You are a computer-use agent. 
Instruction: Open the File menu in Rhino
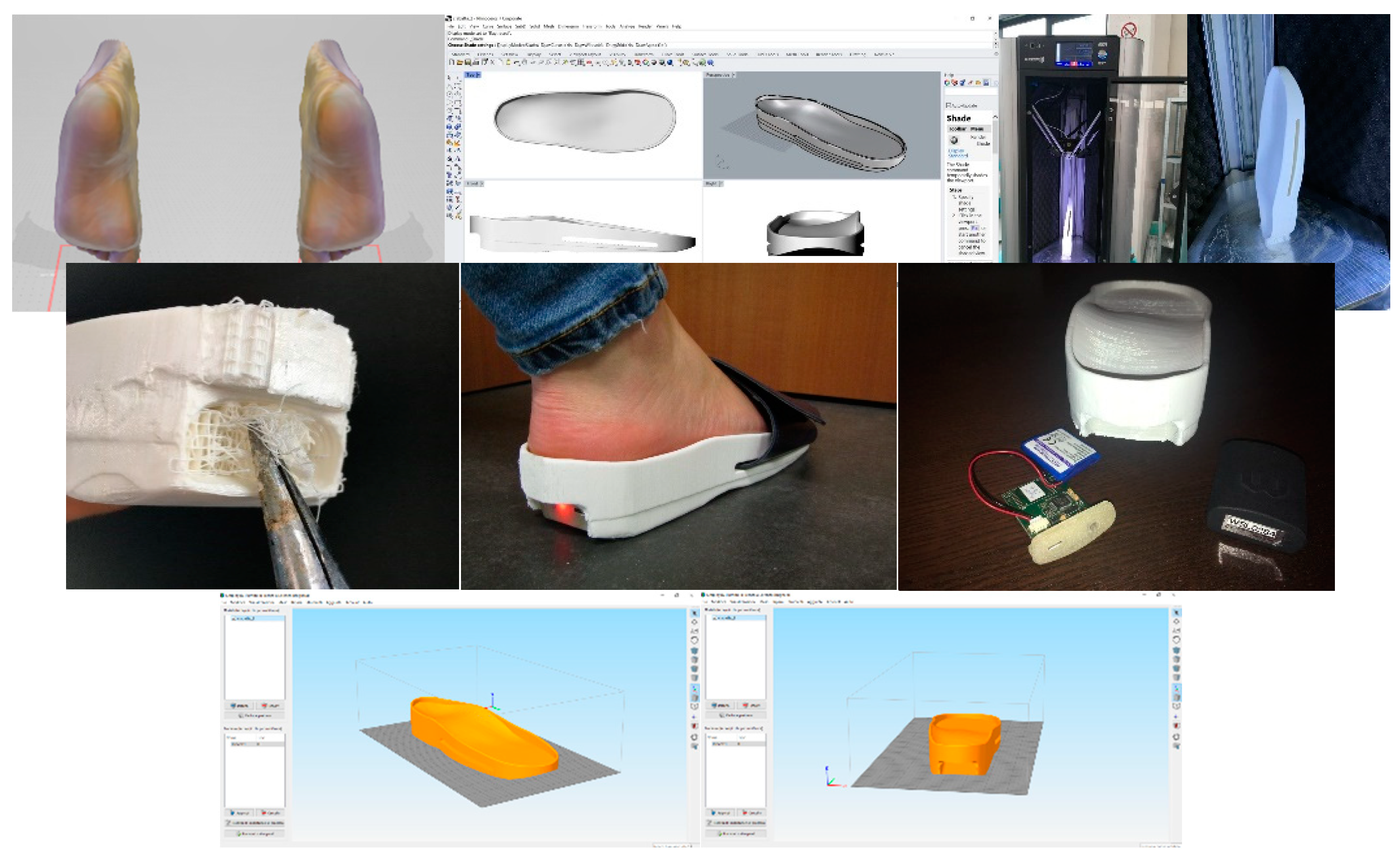pyautogui.click(x=451, y=27)
